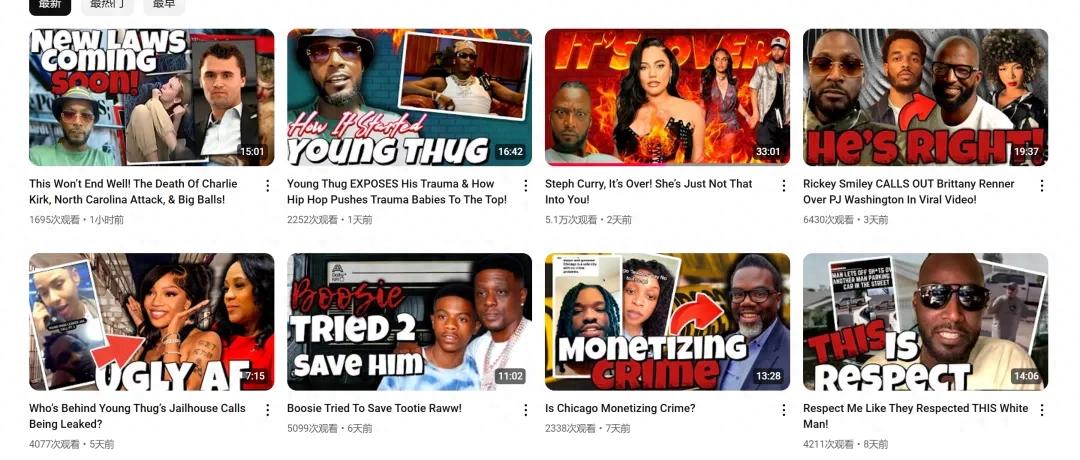This screenshot has height=460, width=1080.
Task: Select the 最早 sort chip
Action: 164,5
